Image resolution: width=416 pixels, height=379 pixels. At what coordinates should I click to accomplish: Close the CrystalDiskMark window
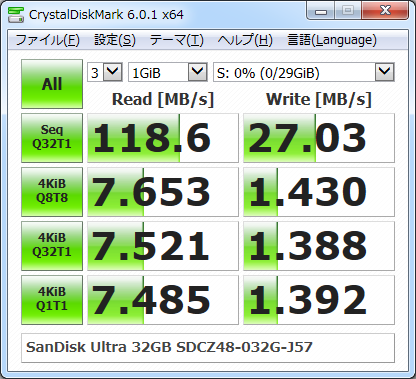[x=385, y=11]
